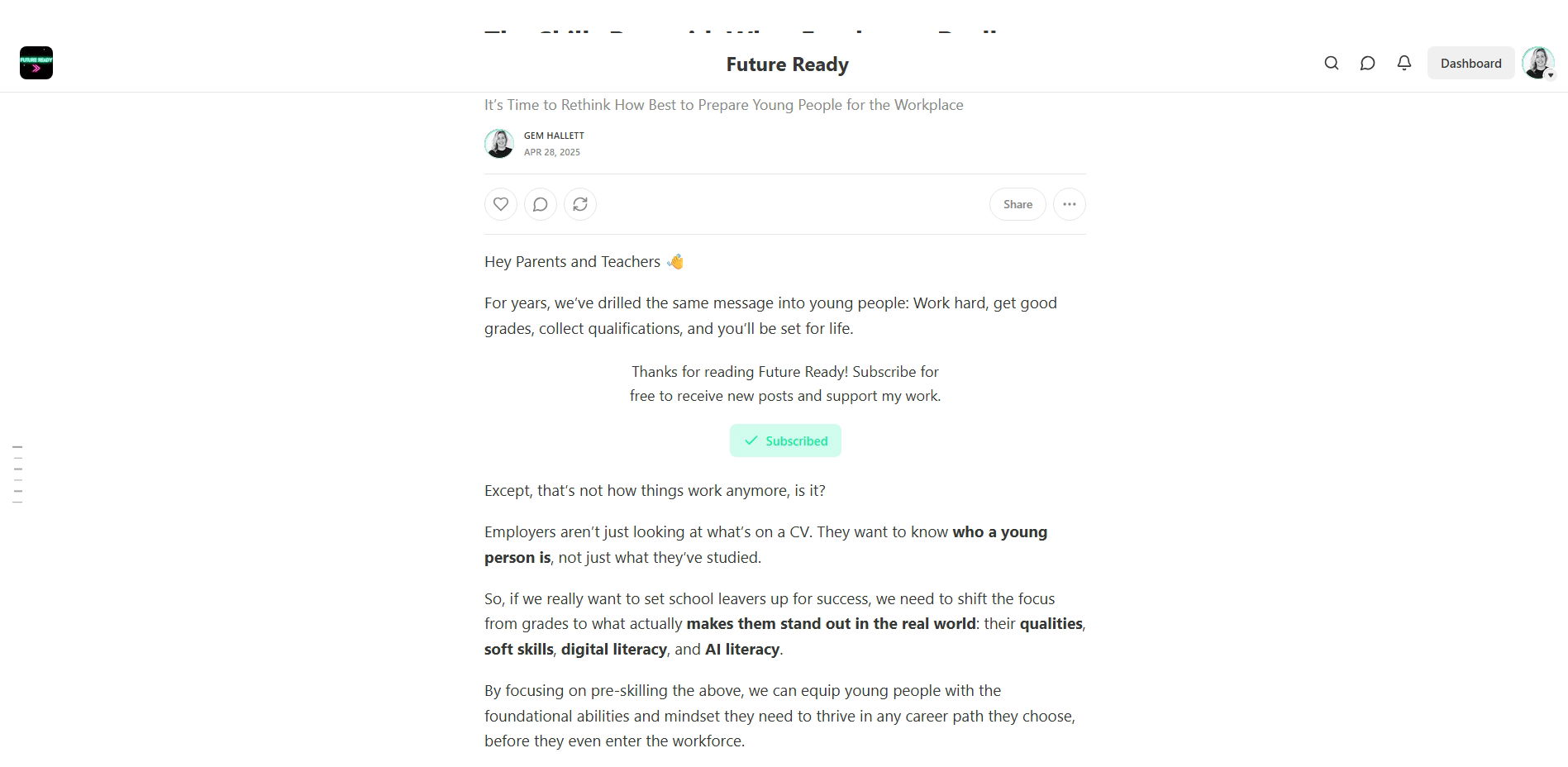The width and height of the screenshot is (1568, 767).
Task: Click the 'Hey Parents and Teachers' greeting line
Action: pyautogui.click(x=572, y=262)
